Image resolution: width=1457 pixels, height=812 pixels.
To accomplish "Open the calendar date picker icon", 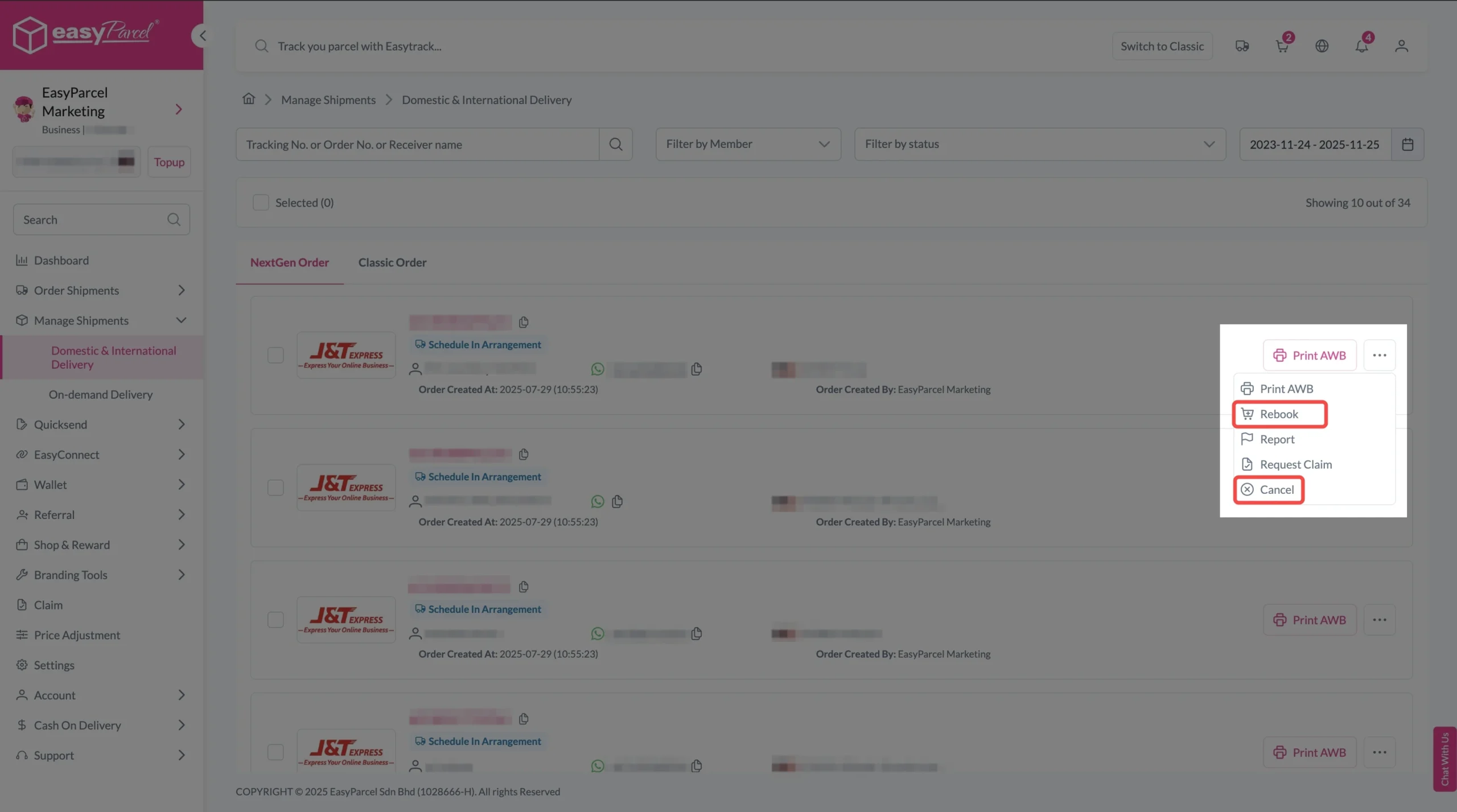I will 1407,145.
